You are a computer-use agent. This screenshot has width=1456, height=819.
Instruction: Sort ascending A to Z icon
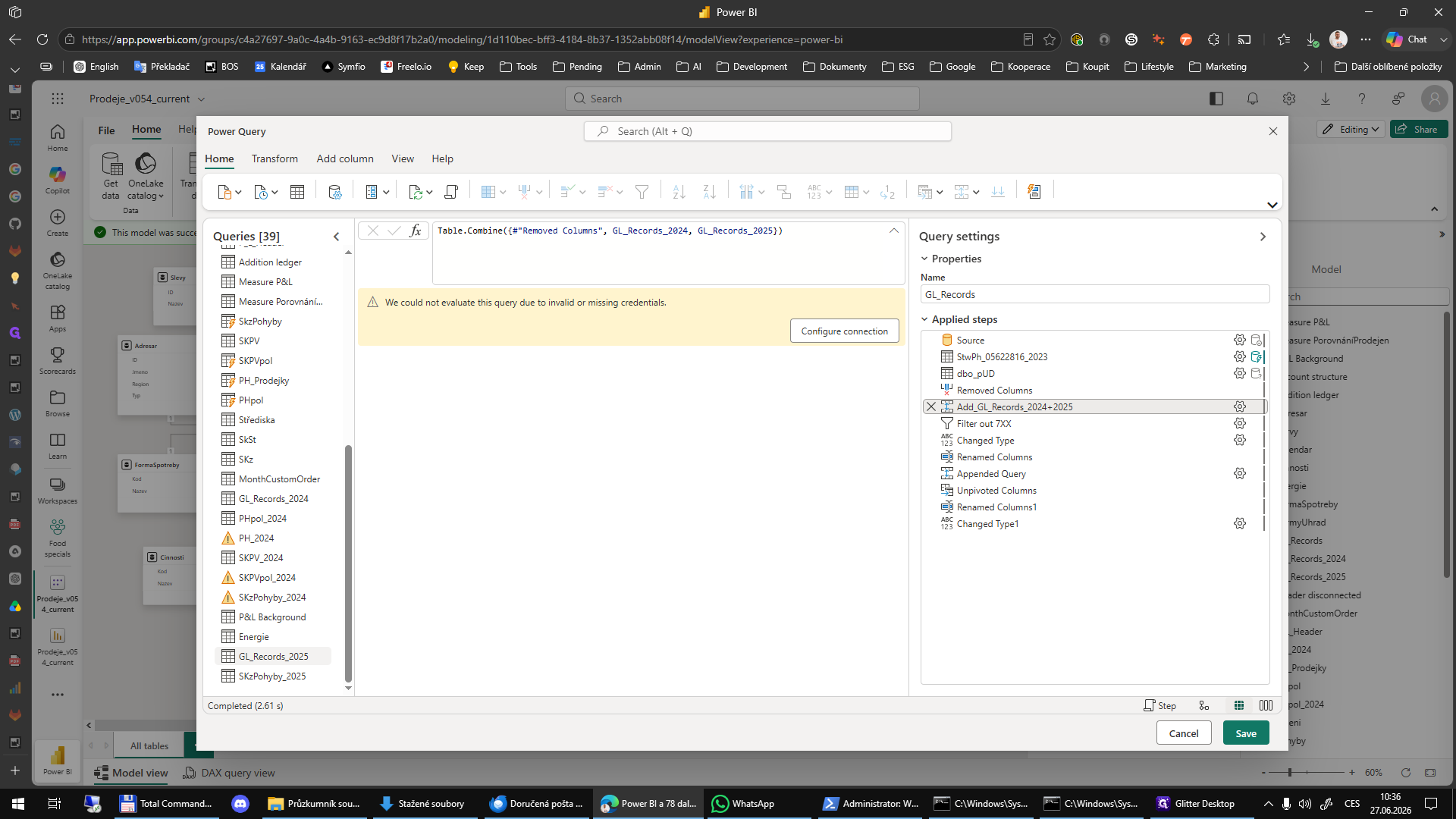click(x=679, y=192)
